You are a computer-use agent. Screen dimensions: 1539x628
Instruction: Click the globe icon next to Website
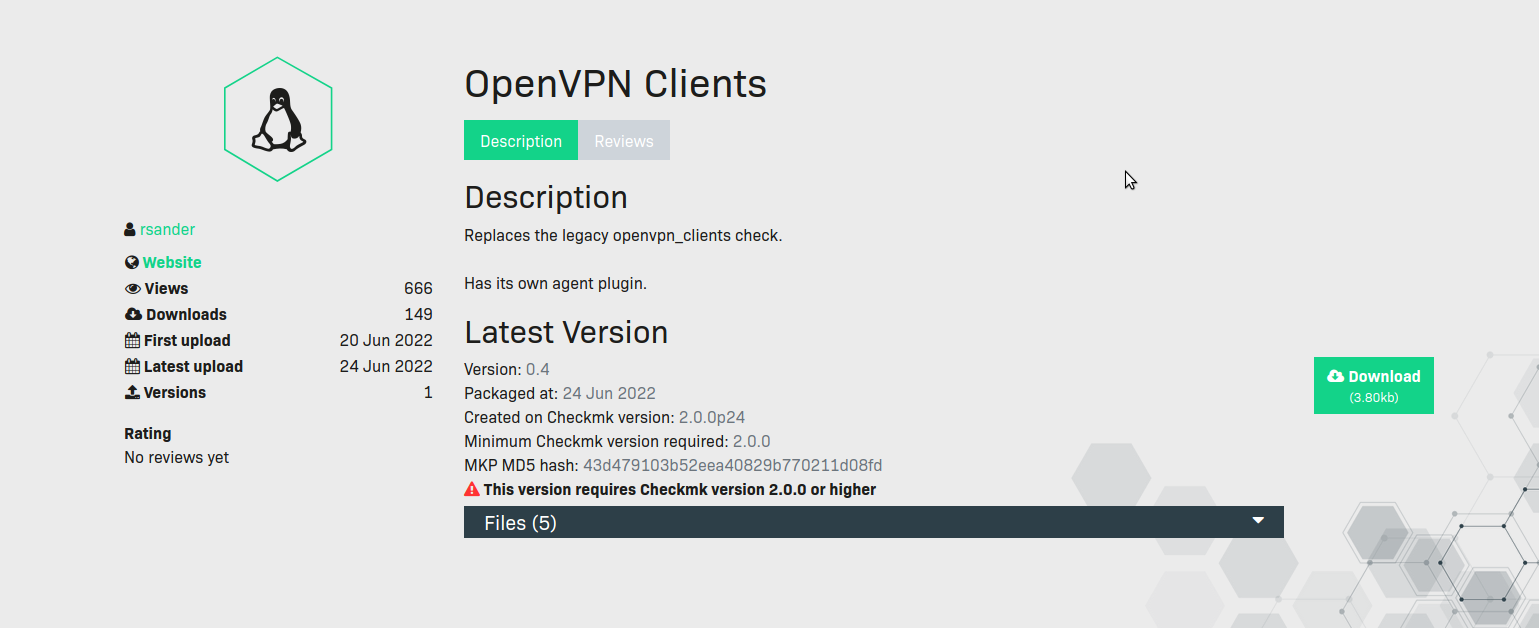[x=131, y=263]
